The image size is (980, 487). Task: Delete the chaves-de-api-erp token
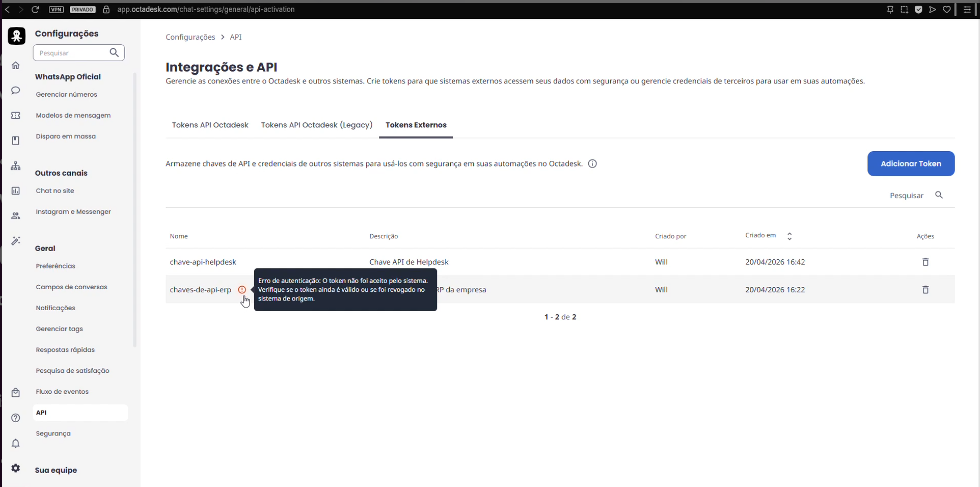tap(926, 289)
